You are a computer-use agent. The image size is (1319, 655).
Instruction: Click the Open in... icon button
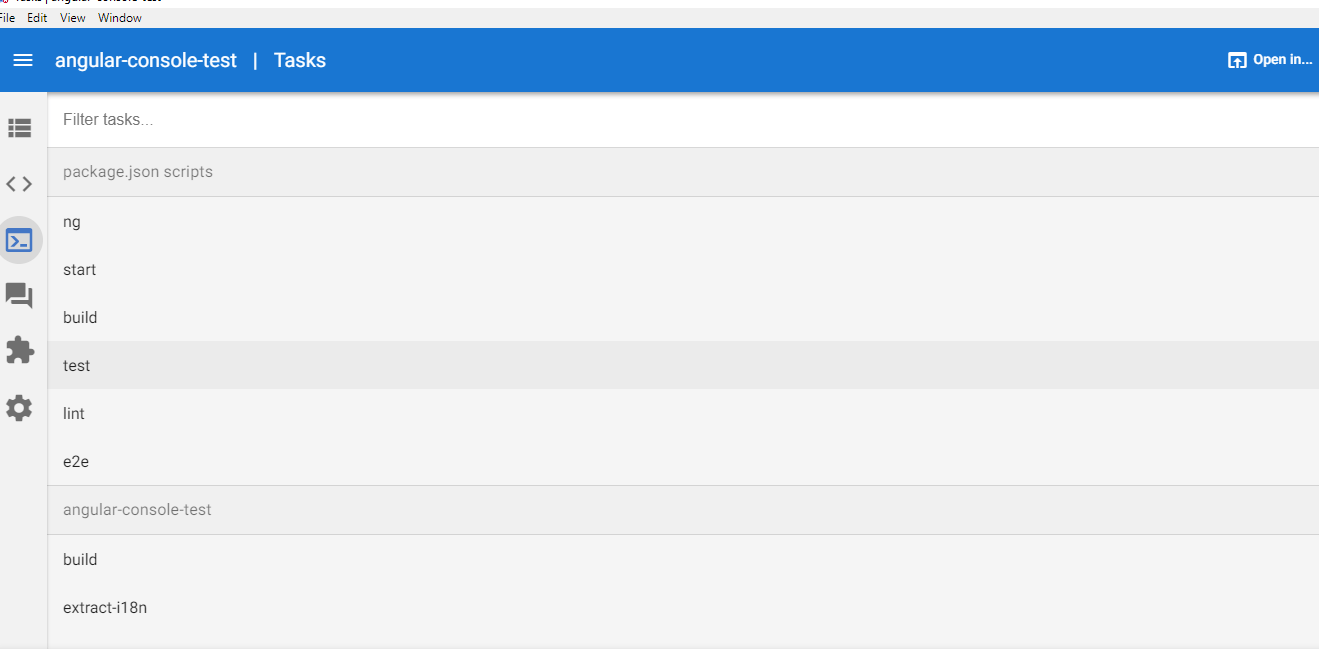coord(1269,60)
